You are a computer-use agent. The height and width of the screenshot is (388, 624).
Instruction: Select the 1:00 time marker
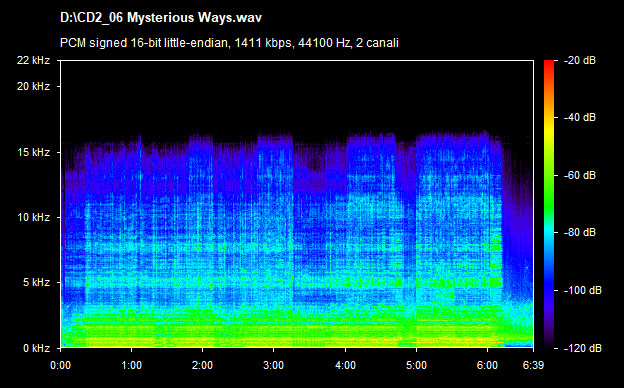[132, 365]
